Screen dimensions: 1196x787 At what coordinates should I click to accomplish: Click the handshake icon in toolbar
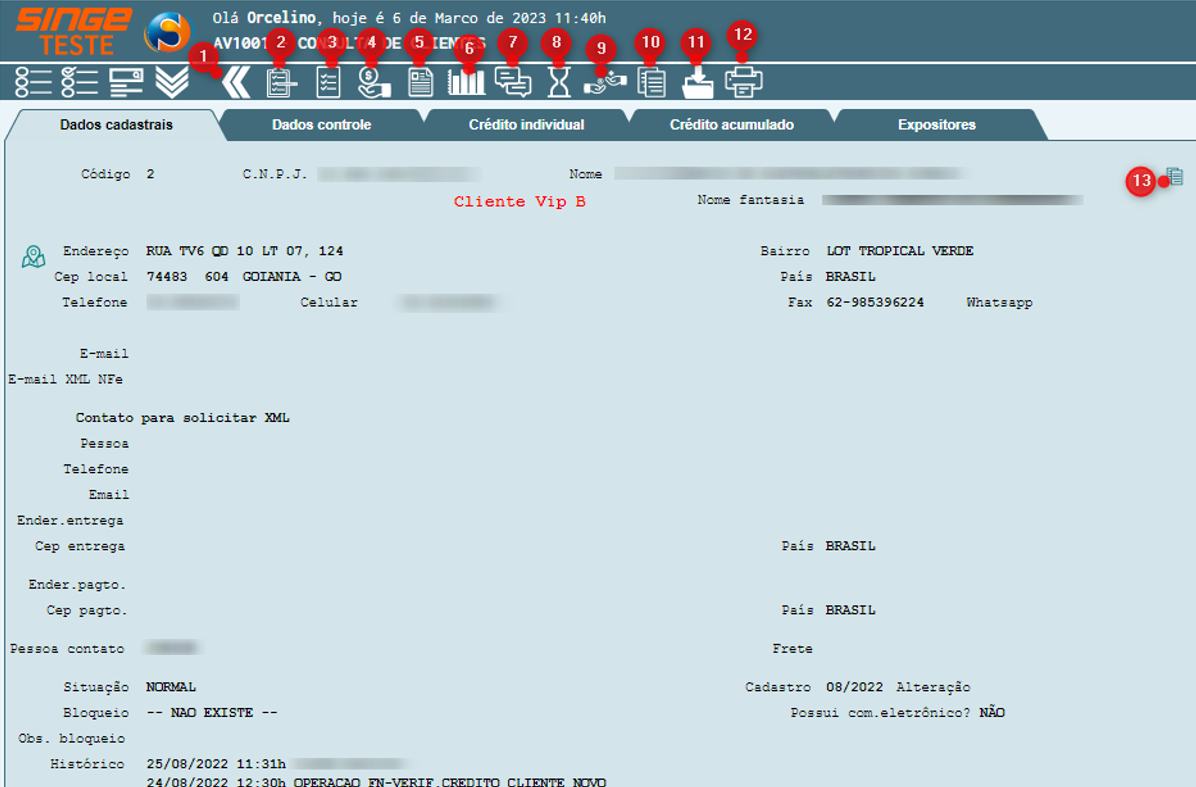point(604,82)
